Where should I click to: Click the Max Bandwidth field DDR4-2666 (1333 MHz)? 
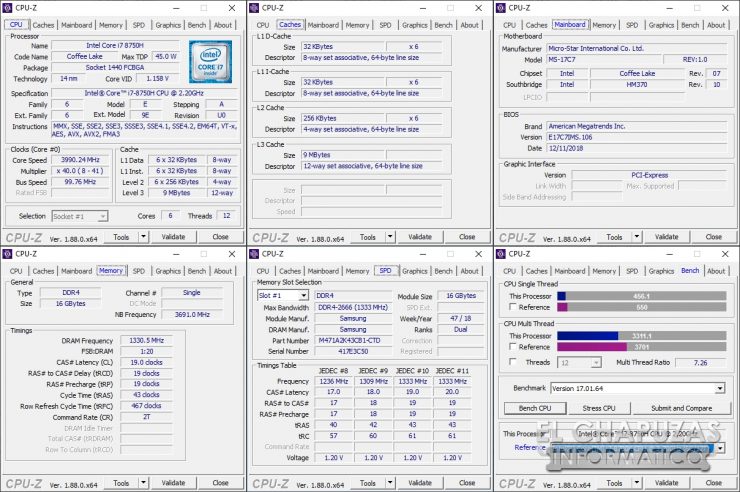[x=353, y=307]
